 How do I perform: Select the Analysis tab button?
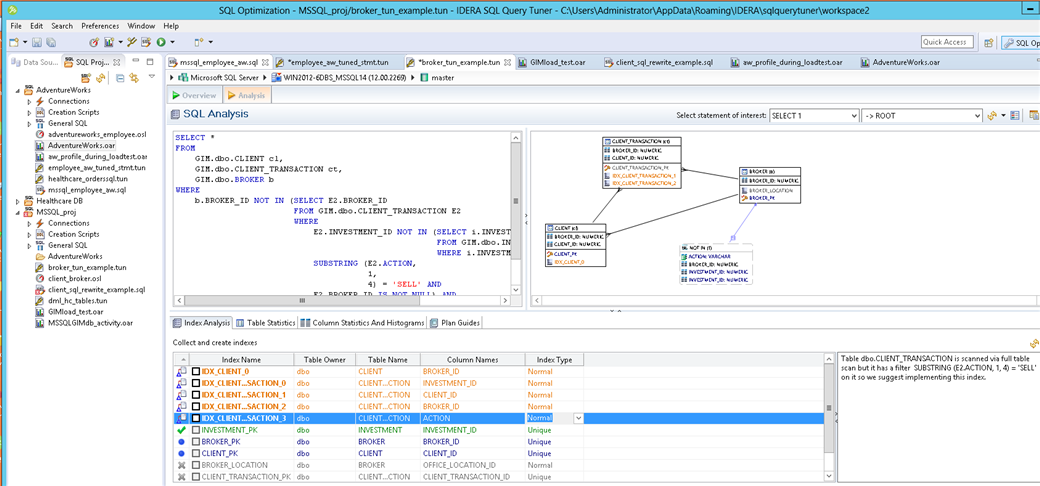coord(246,95)
